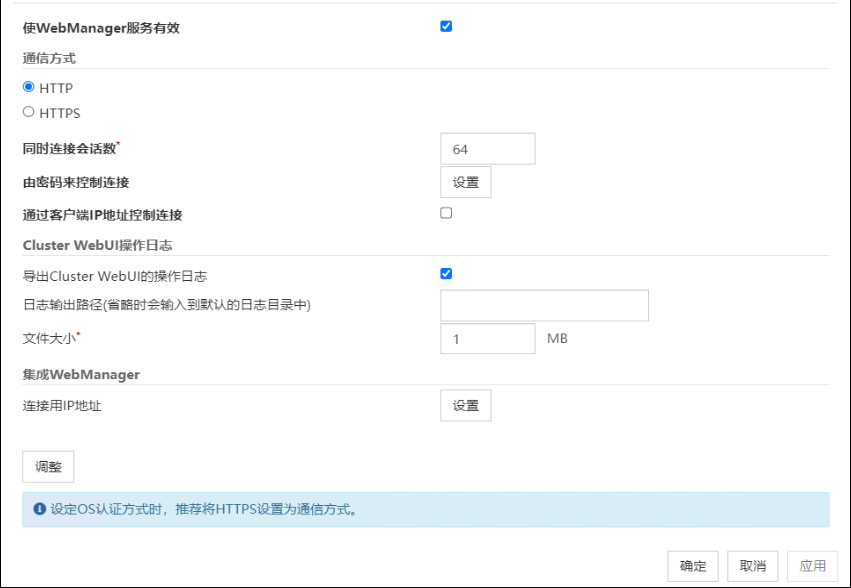Select the HTTP radio button
The height and width of the screenshot is (588, 851).
[29, 88]
